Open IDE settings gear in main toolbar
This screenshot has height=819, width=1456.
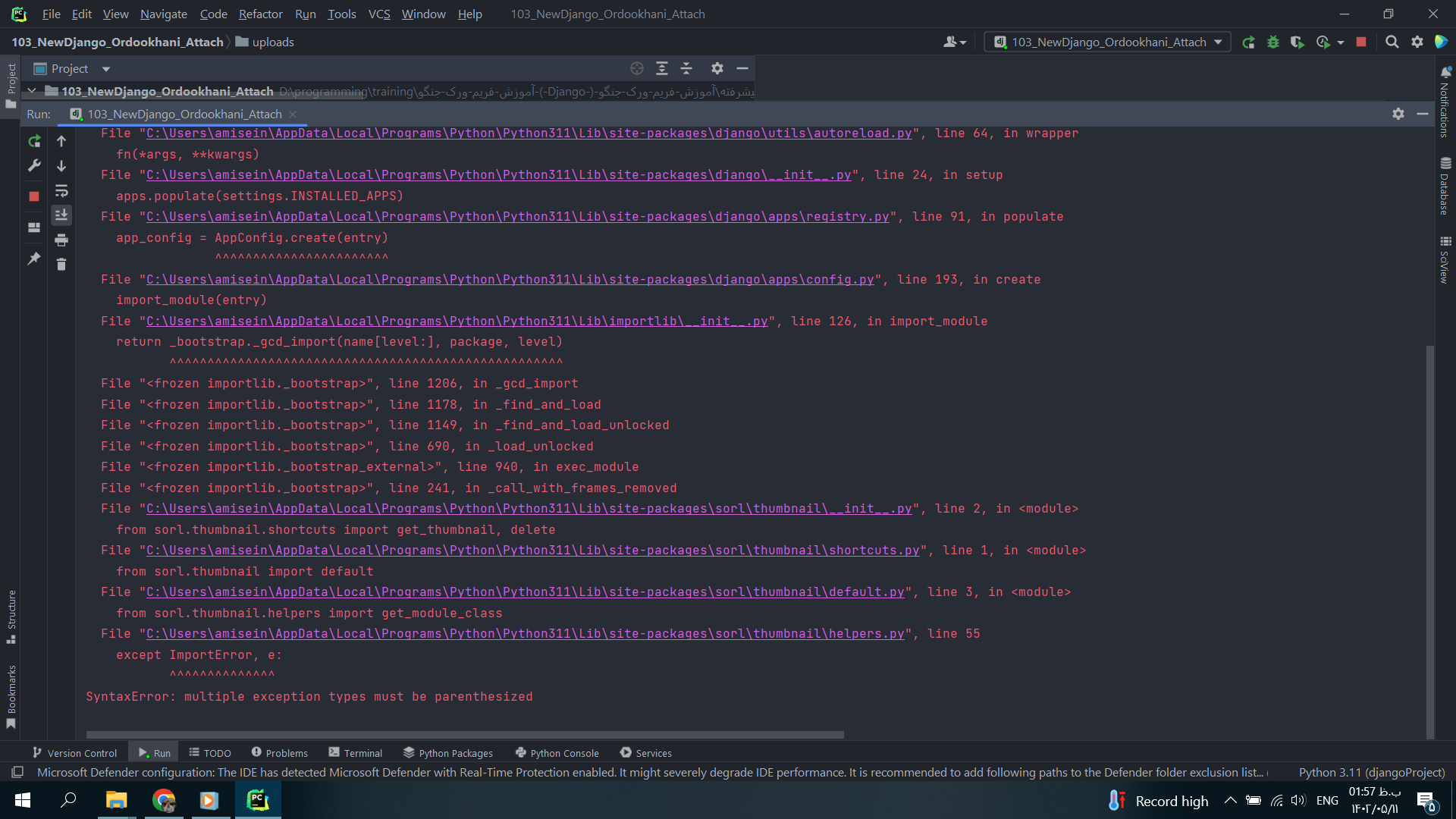tap(1417, 42)
